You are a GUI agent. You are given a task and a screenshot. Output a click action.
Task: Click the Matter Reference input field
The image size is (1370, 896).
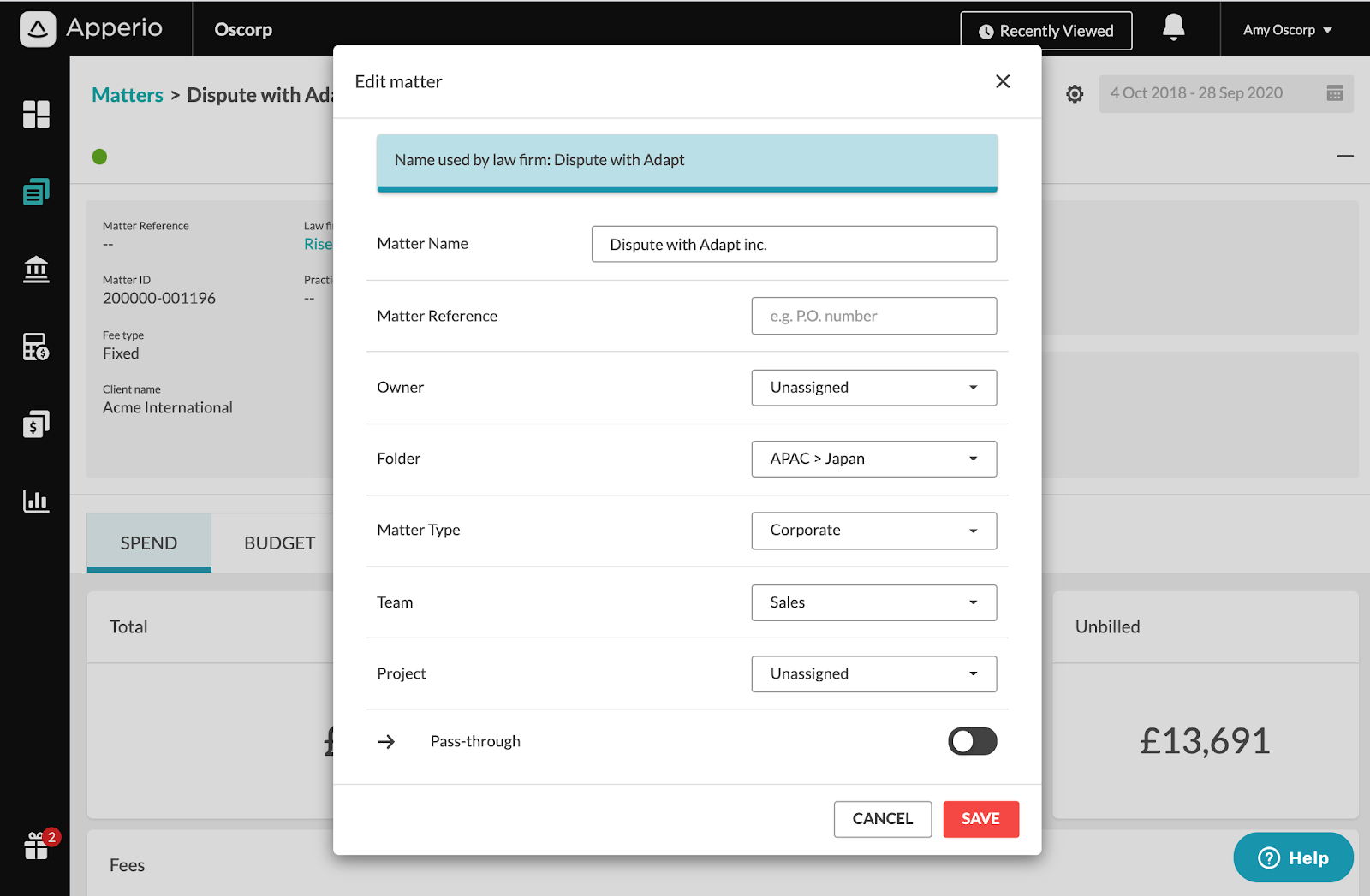pos(874,316)
